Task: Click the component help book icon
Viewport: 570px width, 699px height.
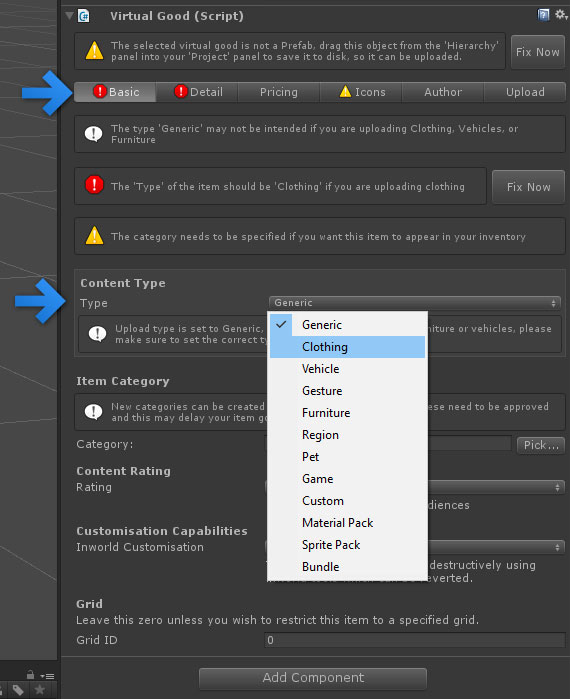Action: (x=543, y=15)
